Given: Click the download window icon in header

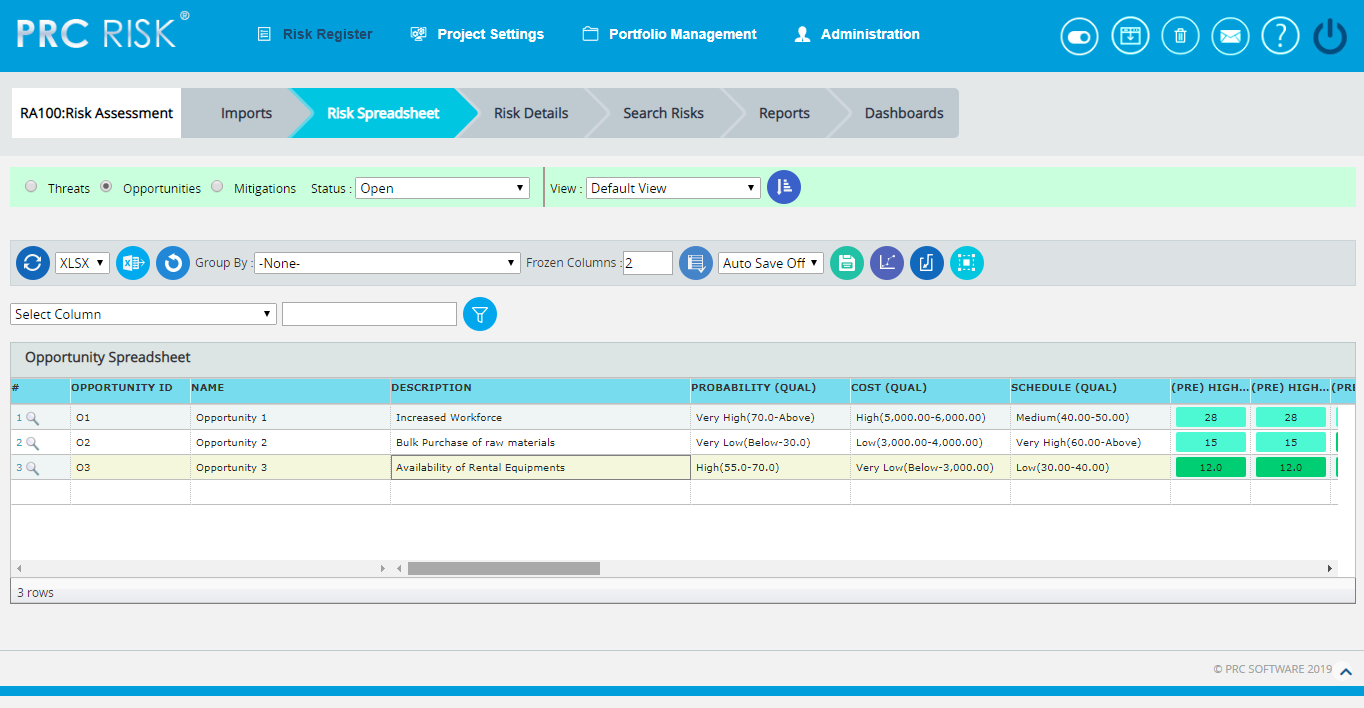Looking at the screenshot, I should (x=1131, y=36).
